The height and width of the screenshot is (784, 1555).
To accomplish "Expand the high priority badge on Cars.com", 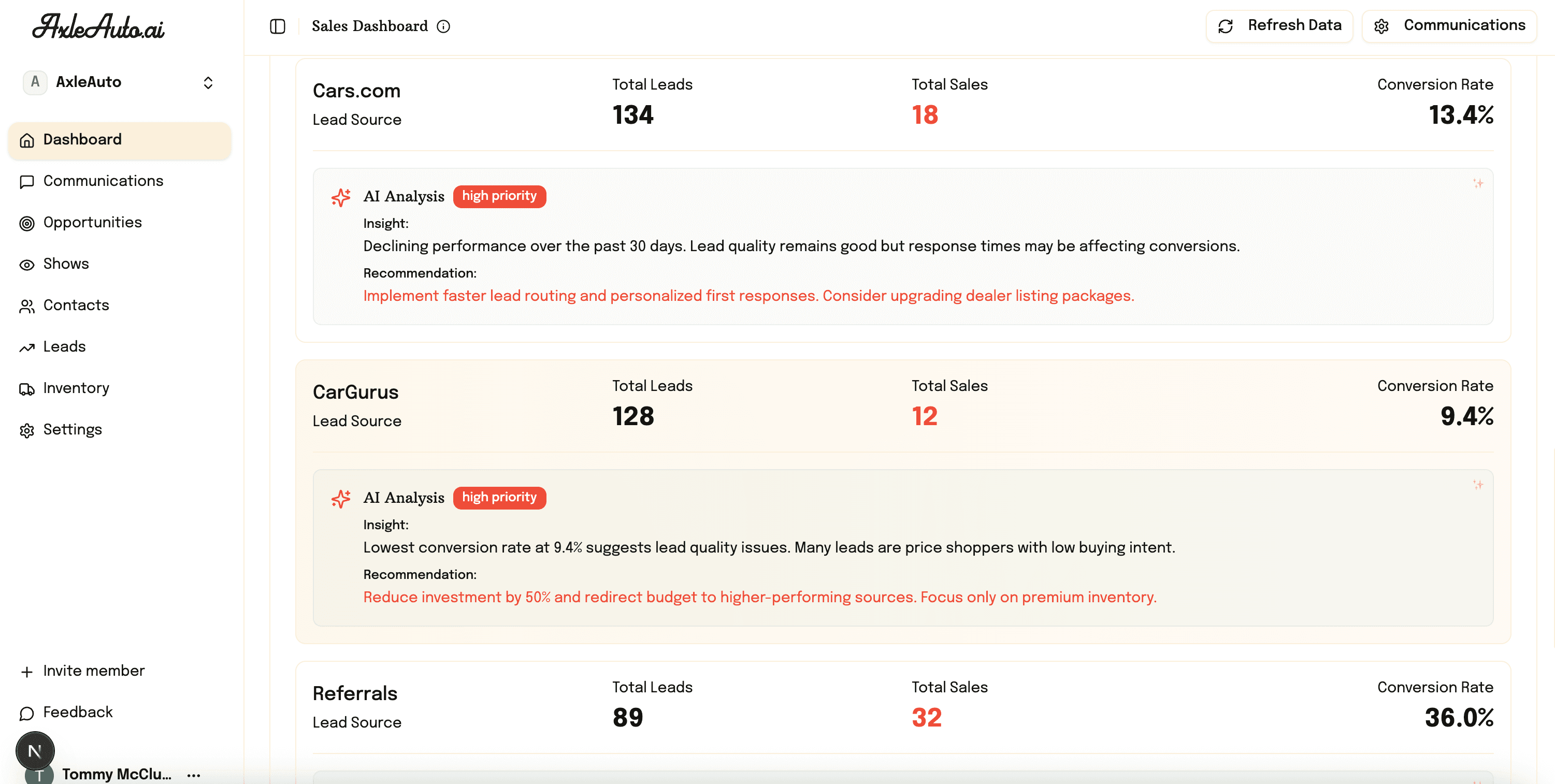I will (499, 196).
